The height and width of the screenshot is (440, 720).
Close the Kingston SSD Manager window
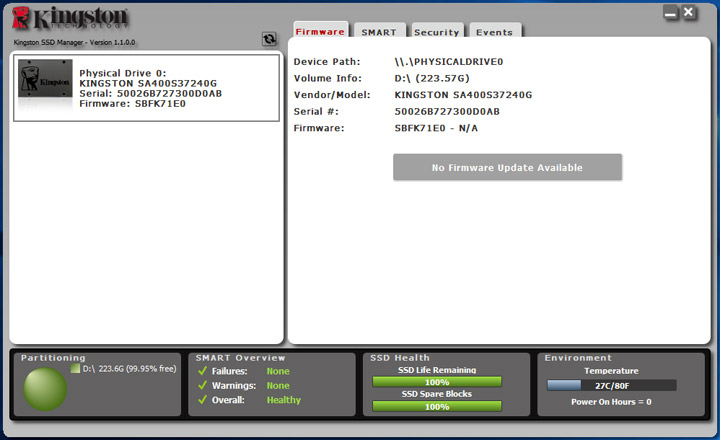click(x=688, y=13)
